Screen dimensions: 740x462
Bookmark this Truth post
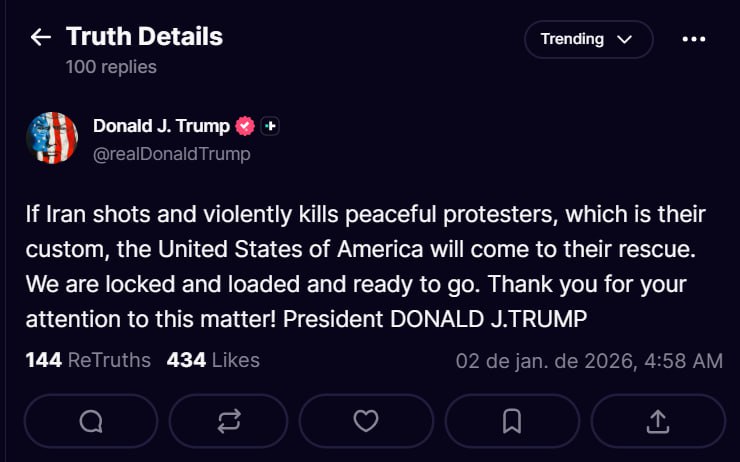512,421
